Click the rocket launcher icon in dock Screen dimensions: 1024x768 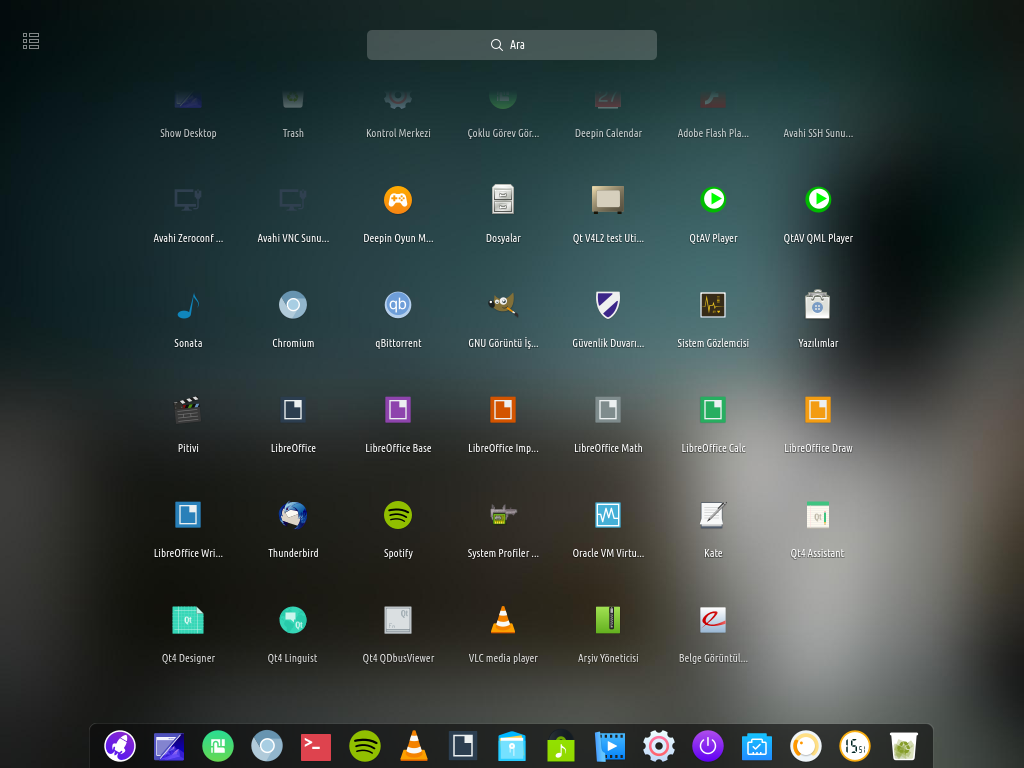[x=120, y=746]
